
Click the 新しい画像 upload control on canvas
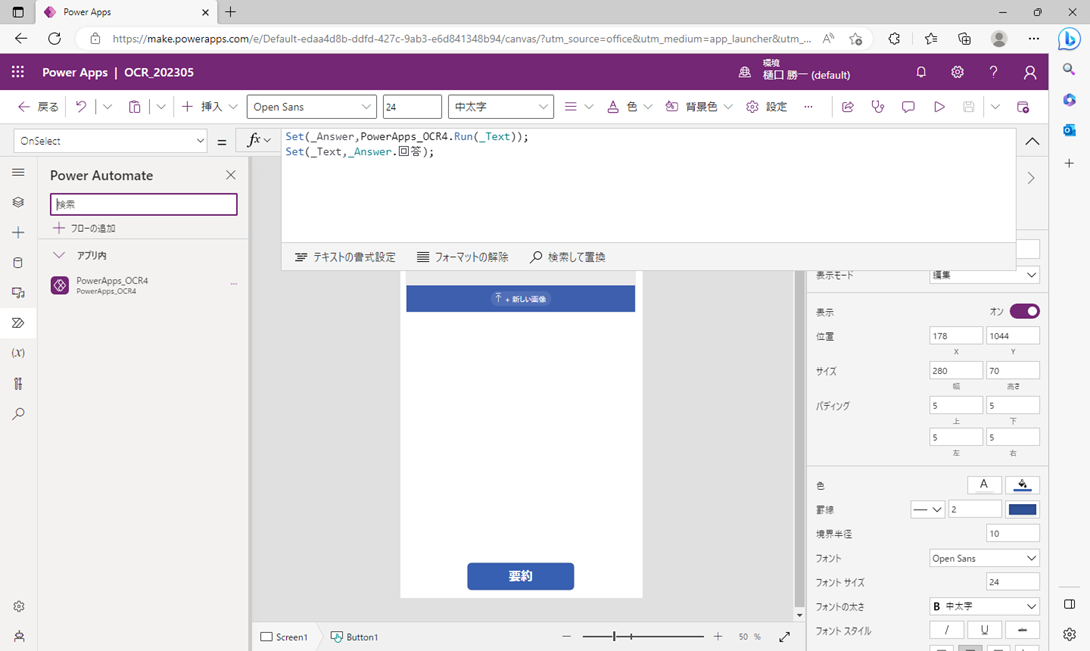click(521, 298)
